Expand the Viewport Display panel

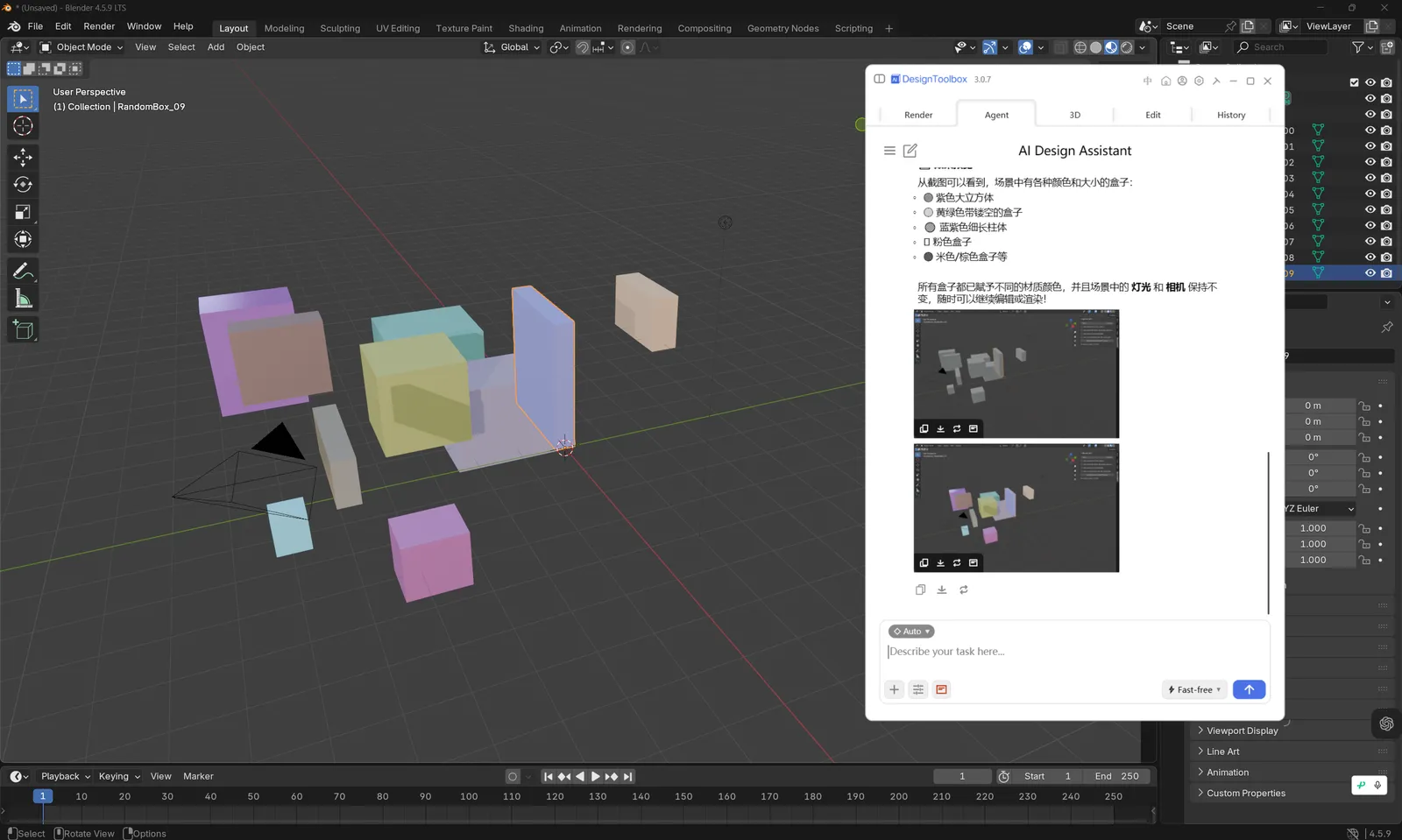click(1243, 731)
